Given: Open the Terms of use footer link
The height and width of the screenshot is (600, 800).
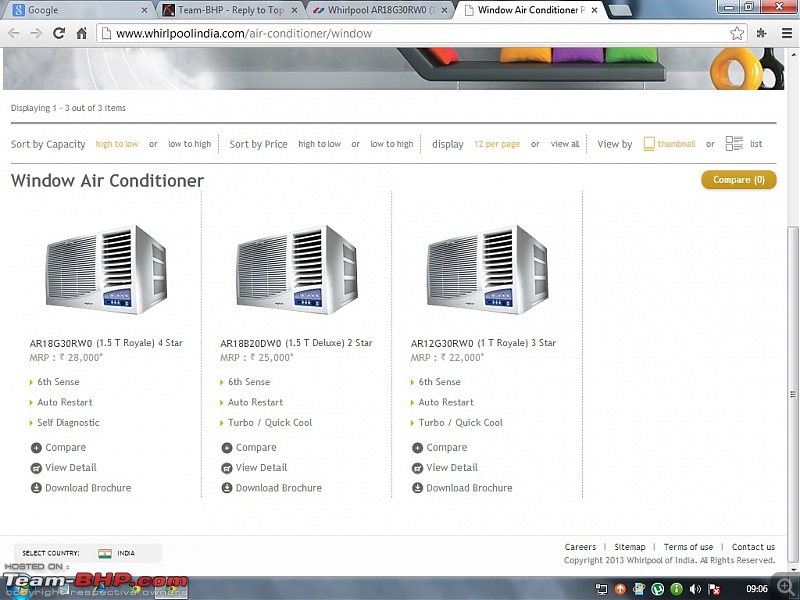Looking at the screenshot, I should point(688,547).
